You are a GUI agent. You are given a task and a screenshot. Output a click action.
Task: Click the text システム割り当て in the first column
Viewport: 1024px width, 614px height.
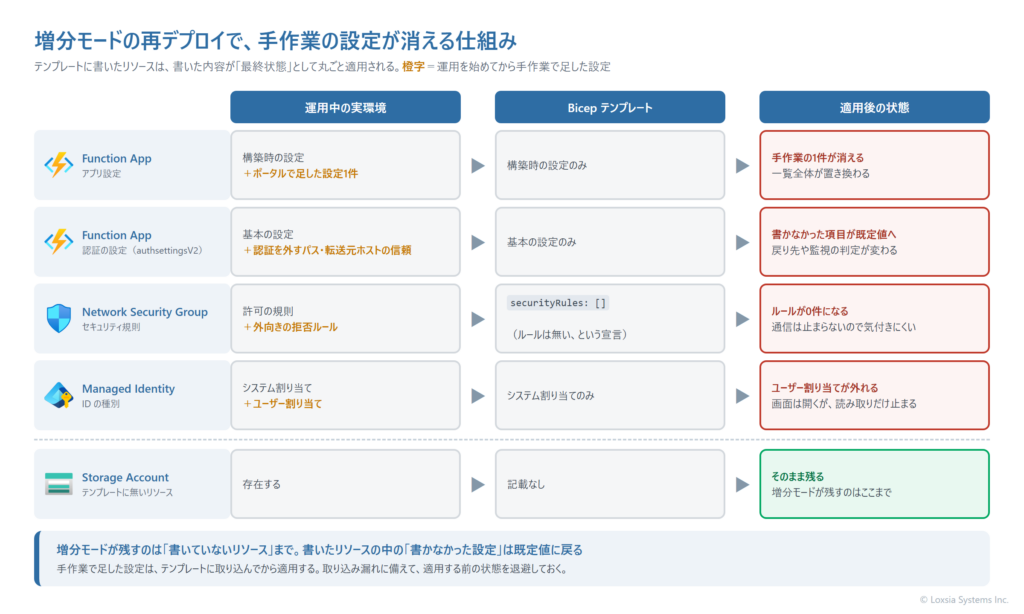pyautogui.click(x=278, y=388)
